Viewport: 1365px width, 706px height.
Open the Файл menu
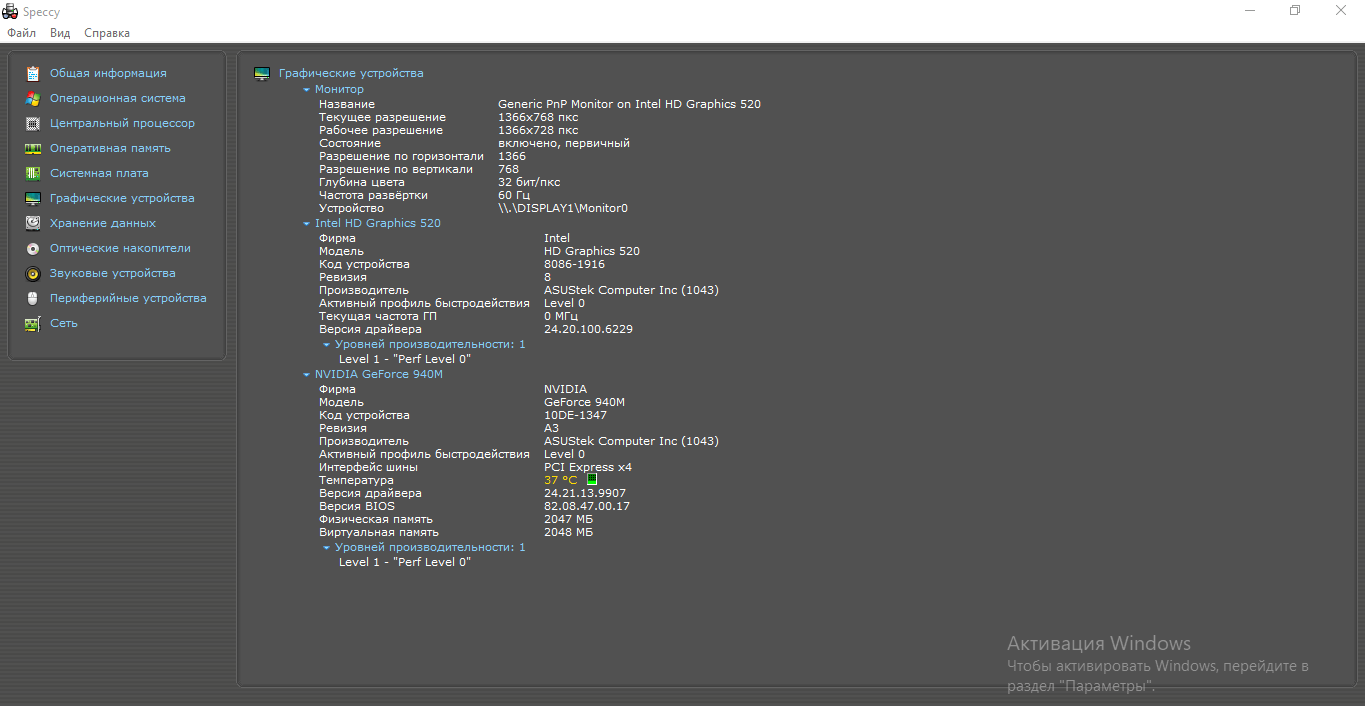click(x=21, y=33)
